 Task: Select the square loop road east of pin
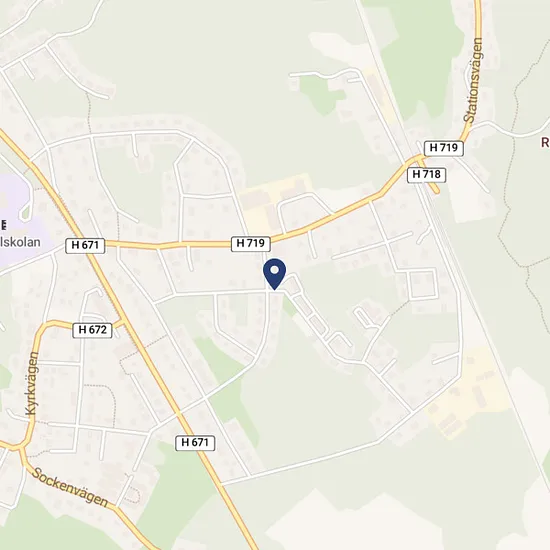pyautogui.click(x=423, y=284)
